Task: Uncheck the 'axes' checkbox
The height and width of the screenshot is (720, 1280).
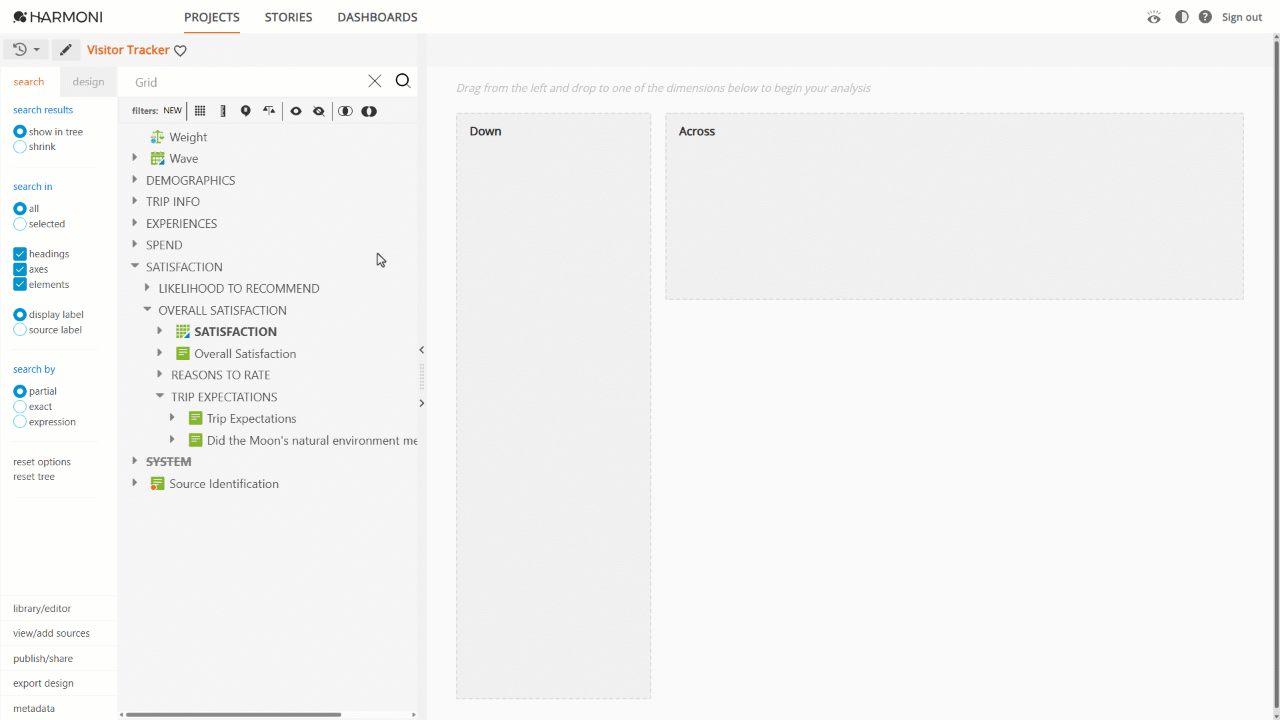Action: point(20,269)
